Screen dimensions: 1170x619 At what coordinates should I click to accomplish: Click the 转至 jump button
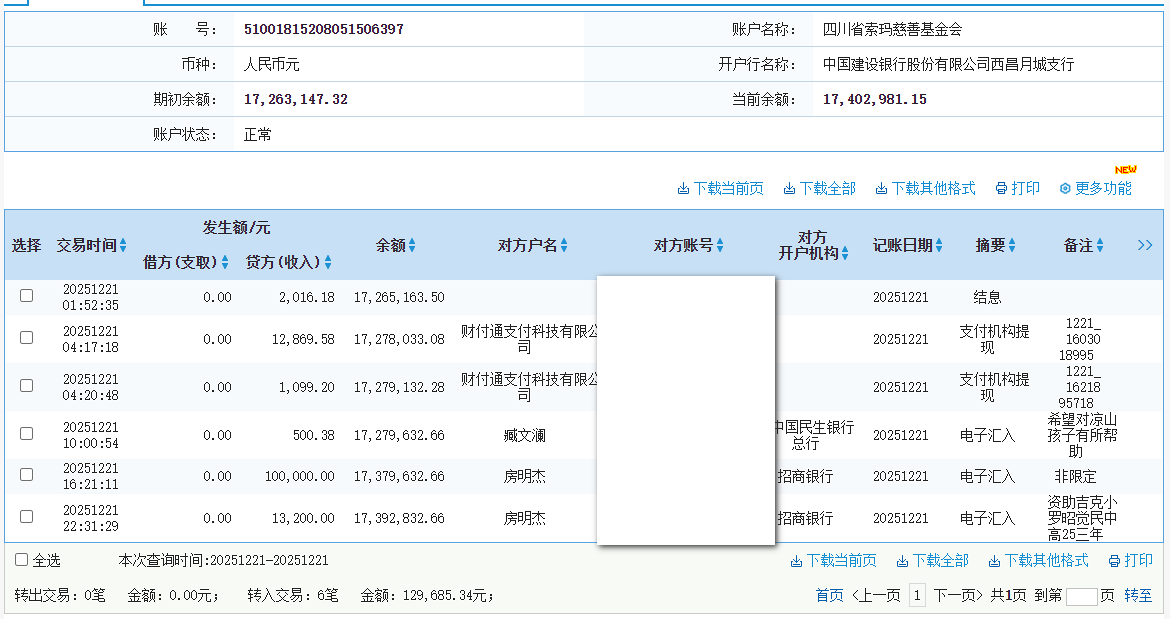point(1138,596)
